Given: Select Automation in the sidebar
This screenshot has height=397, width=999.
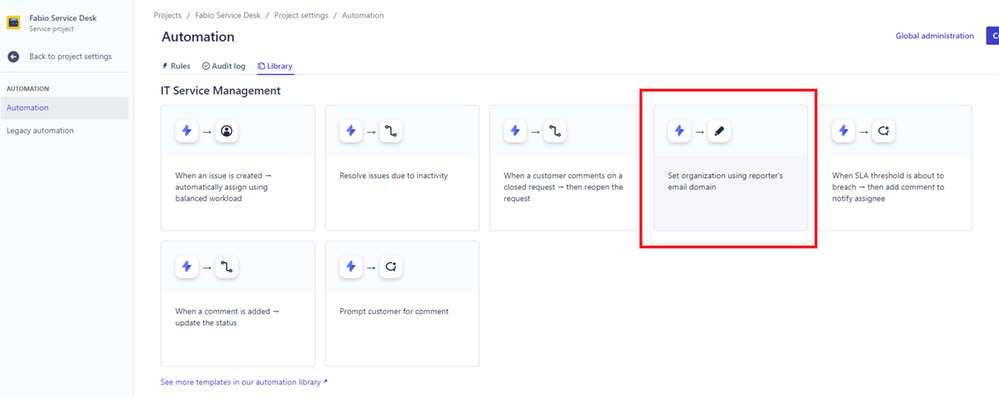Looking at the screenshot, I should pyautogui.click(x=64, y=108).
